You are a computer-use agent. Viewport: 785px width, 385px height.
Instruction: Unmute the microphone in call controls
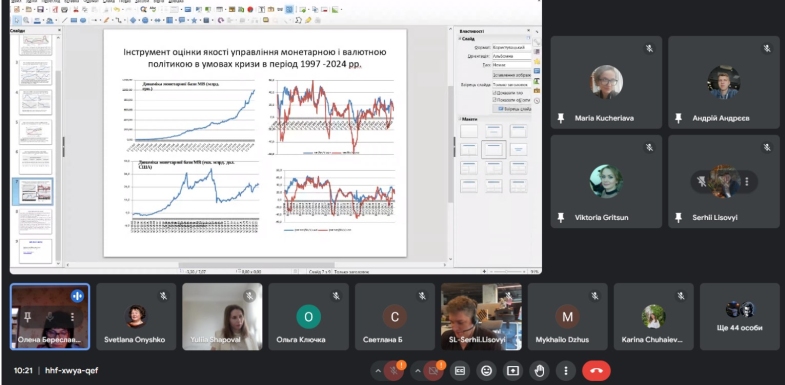pyautogui.click(x=394, y=371)
